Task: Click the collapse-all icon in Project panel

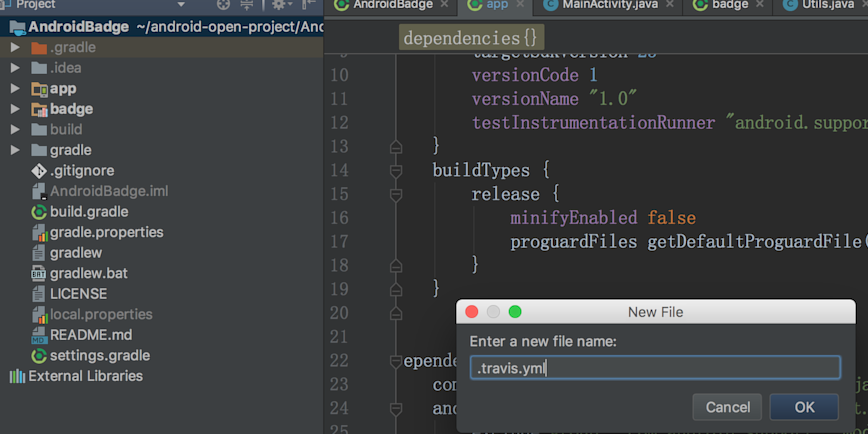Action: point(246,4)
